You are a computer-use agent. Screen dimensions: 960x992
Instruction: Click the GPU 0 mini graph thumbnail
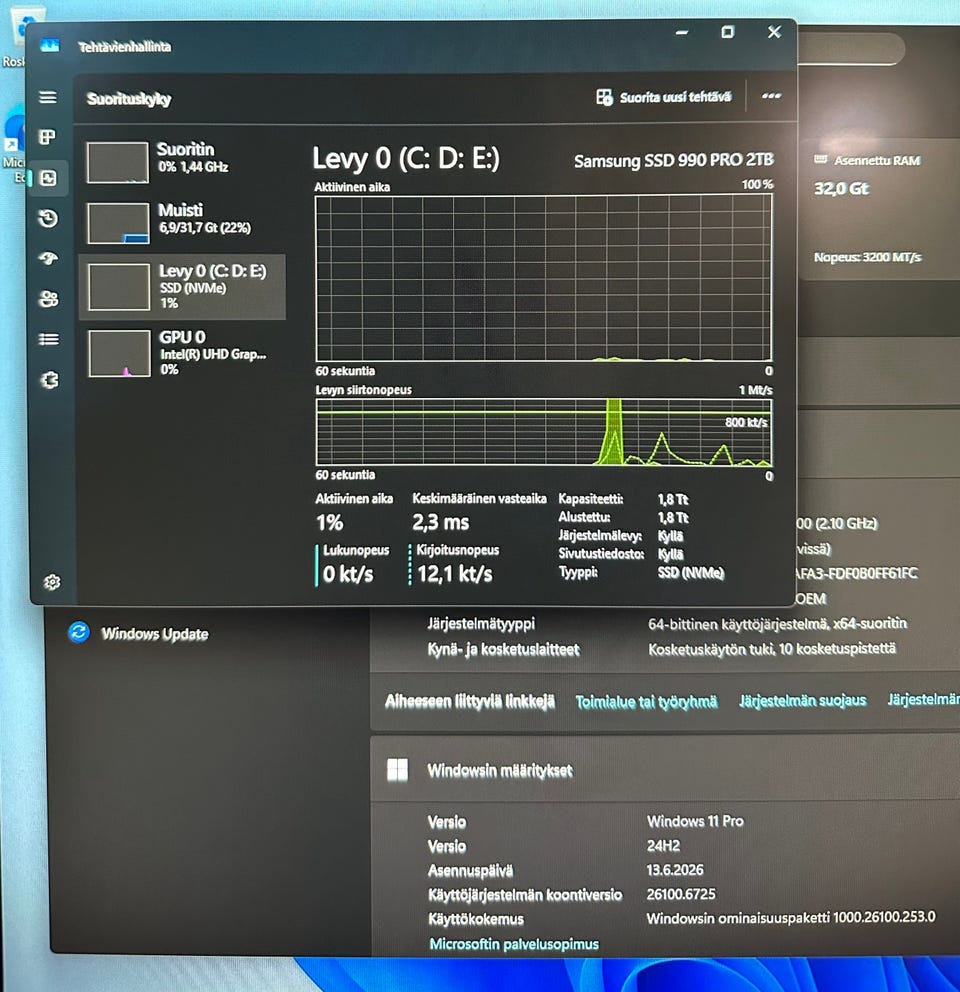(x=119, y=354)
